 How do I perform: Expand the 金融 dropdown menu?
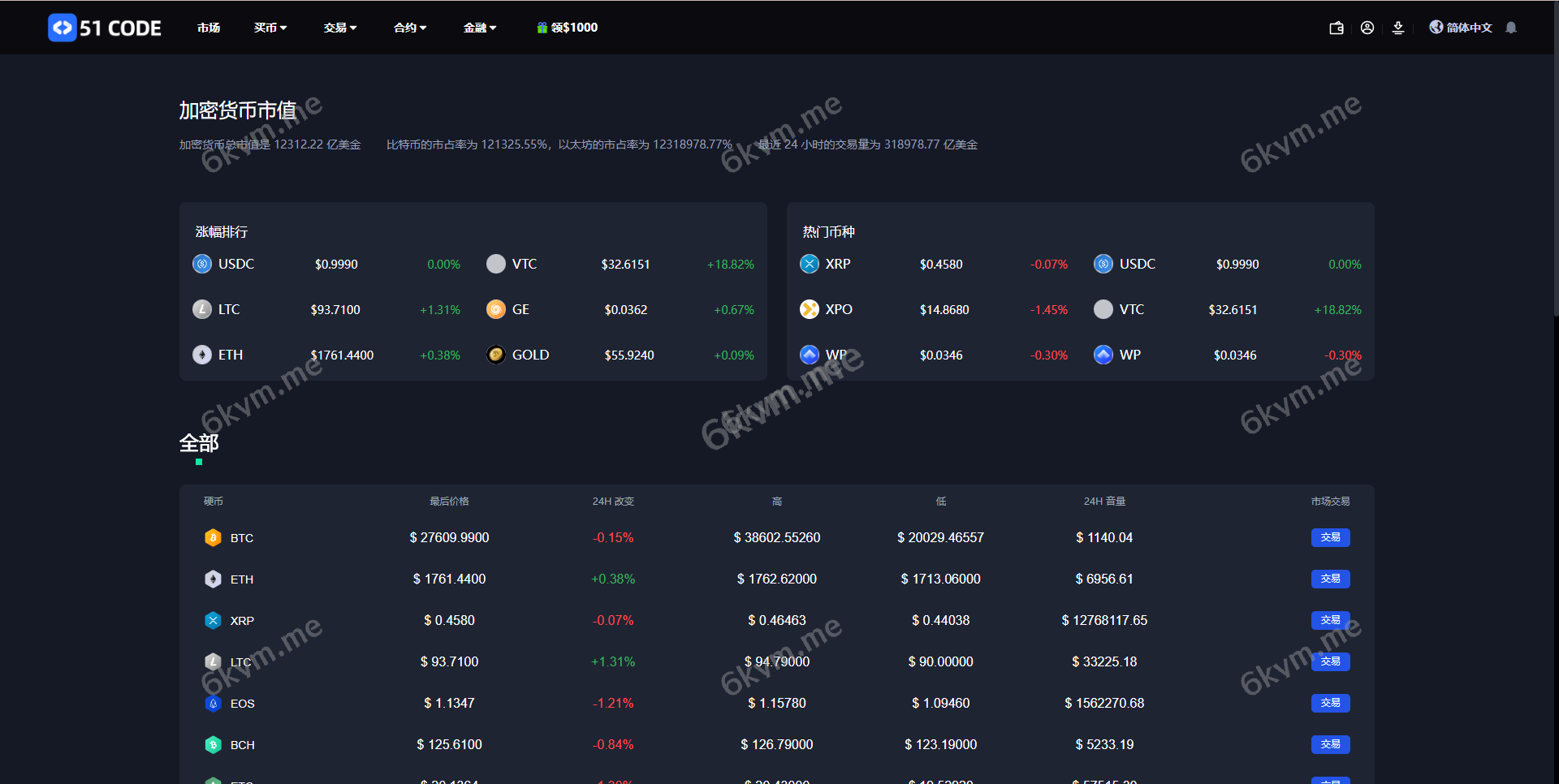479,27
